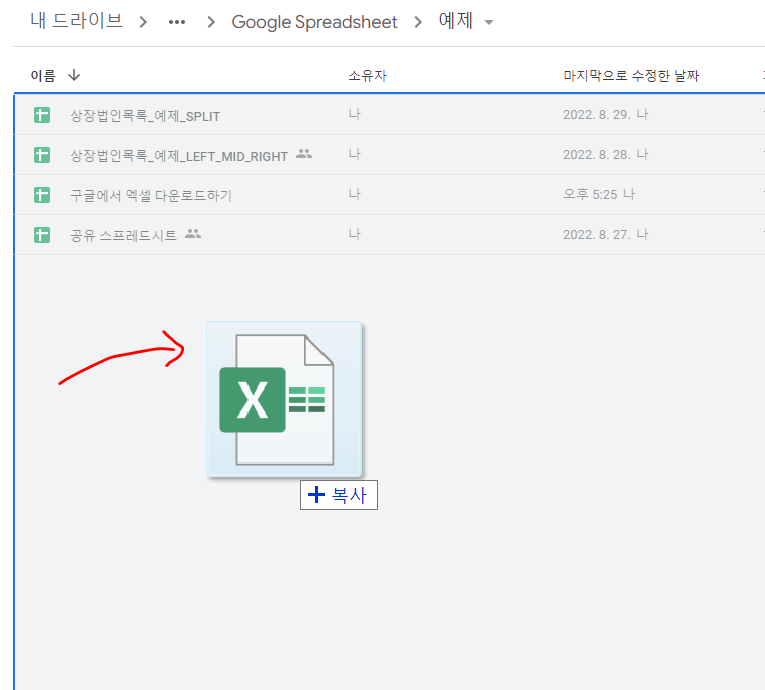The image size is (765, 690).
Task: Open the Google Spreadsheet breadcrumb folder
Action: (314, 22)
